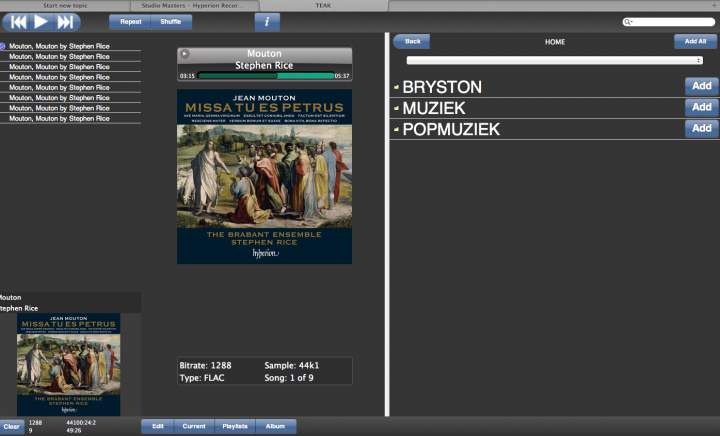This screenshot has height=436, width=720.
Task: Toggle Shuffle mode
Action: coord(171,22)
